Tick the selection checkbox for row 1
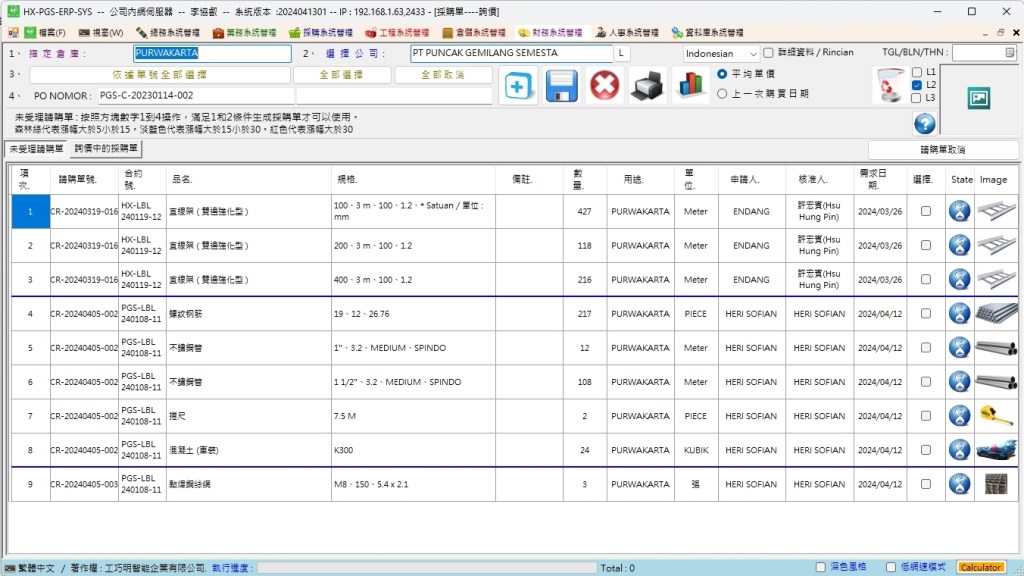Viewport: 1024px width, 576px height. coord(925,211)
